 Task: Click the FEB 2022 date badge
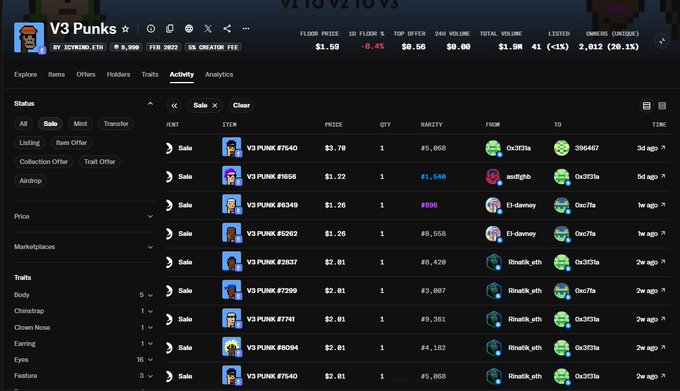tap(163, 47)
